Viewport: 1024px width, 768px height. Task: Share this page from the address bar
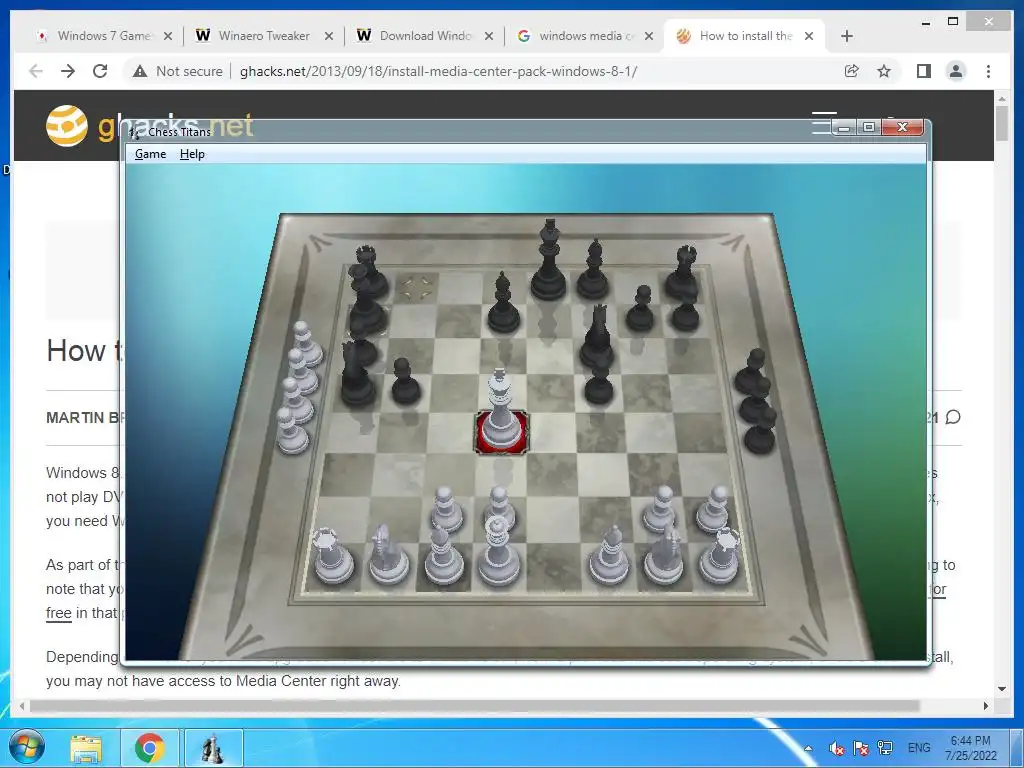point(852,71)
